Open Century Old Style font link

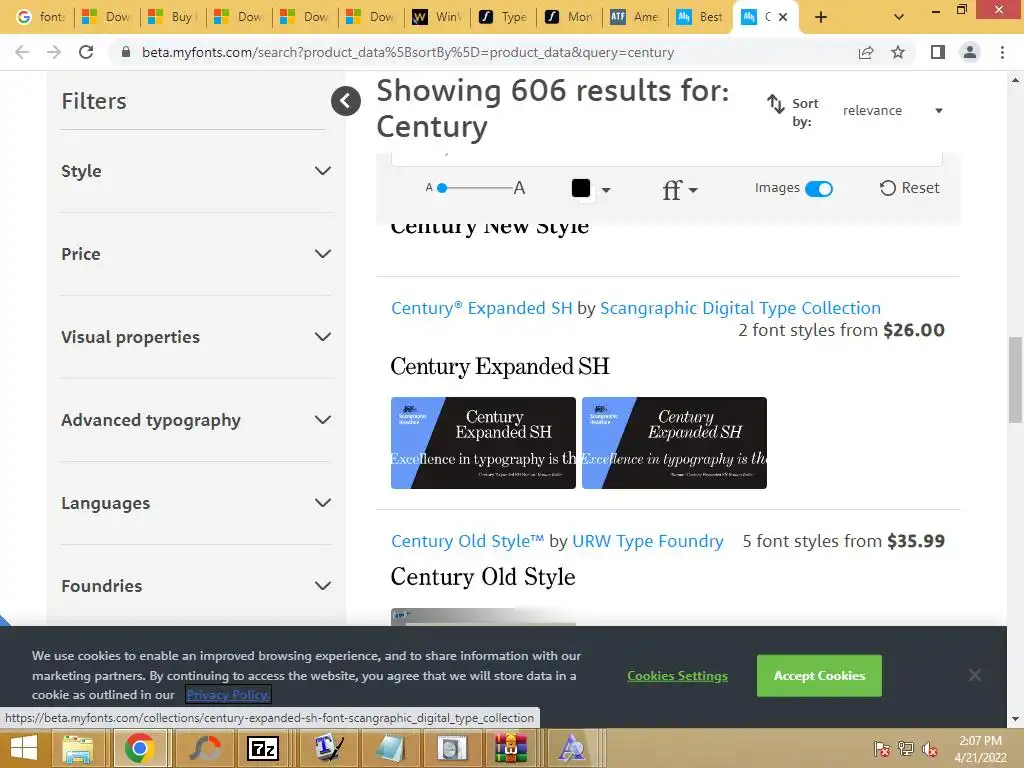coord(467,541)
